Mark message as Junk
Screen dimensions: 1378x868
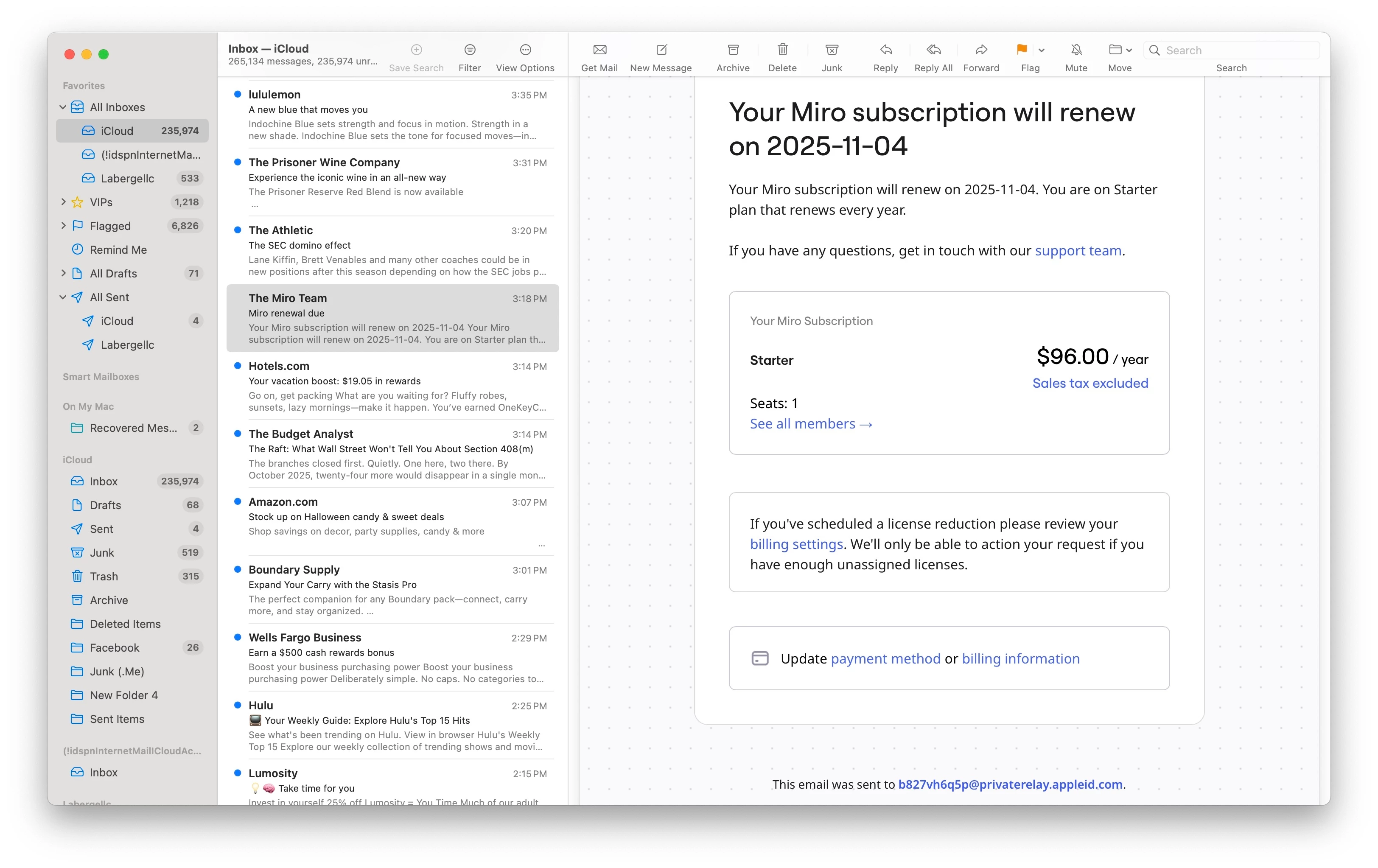pyautogui.click(x=832, y=50)
